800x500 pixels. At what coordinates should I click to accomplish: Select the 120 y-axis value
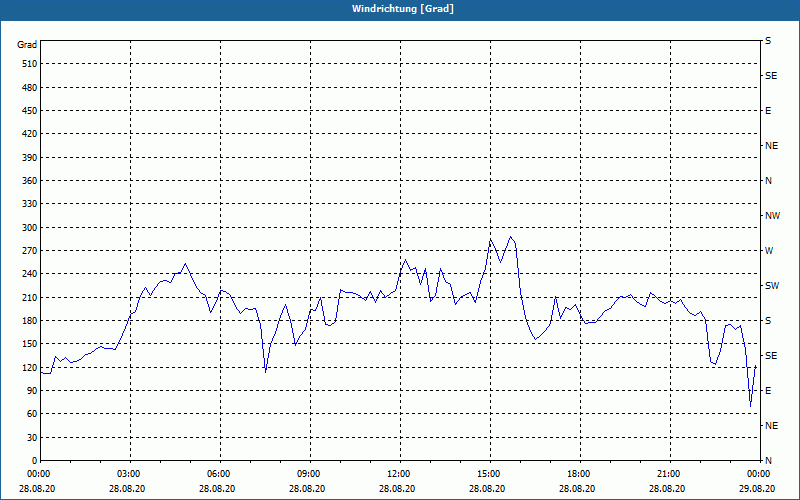30,367
